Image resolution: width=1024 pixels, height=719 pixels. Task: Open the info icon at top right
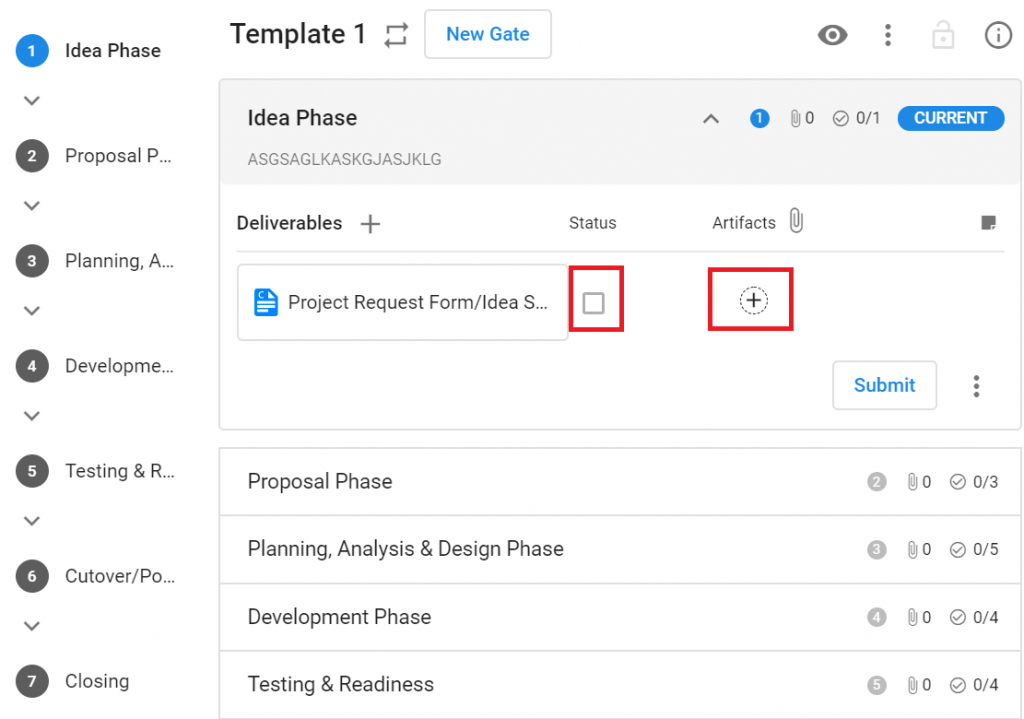[x=997, y=34]
